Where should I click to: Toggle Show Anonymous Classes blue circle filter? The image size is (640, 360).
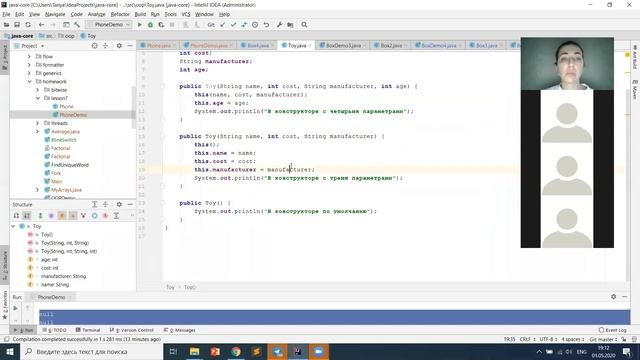(x=94, y=216)
